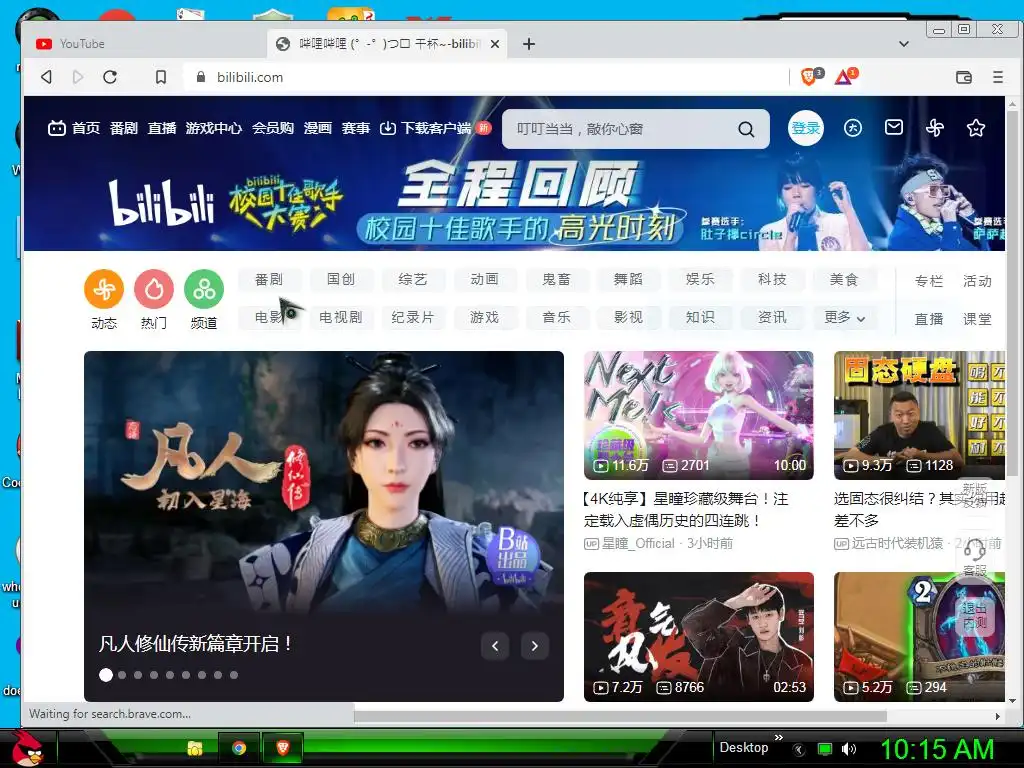The width and height of the screenshot is (1024, 768).
Task: Open the 固态硬盘 video thumbnail
Action: coord(920,415)
